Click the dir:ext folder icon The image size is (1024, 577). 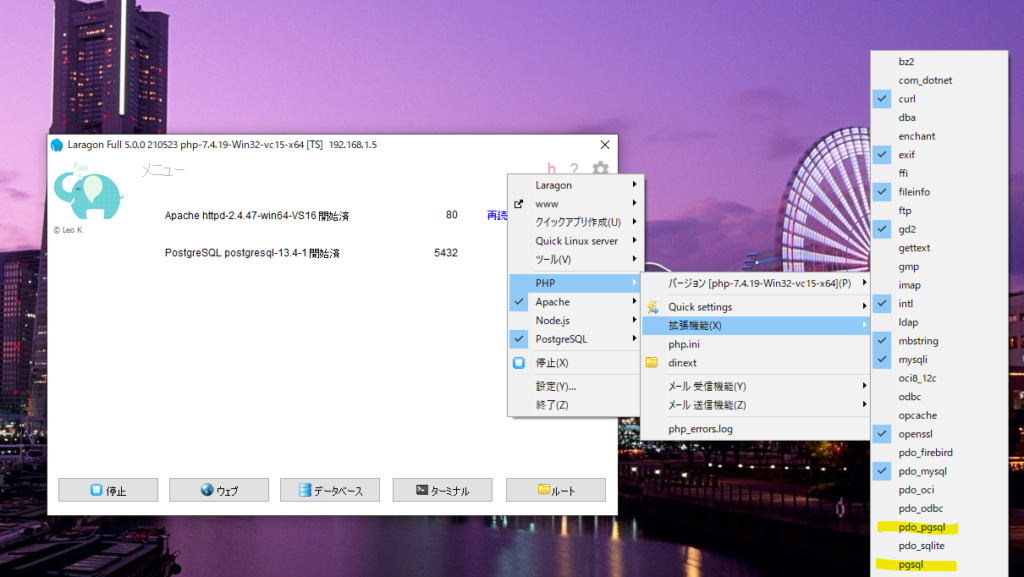tap(652, 362)
